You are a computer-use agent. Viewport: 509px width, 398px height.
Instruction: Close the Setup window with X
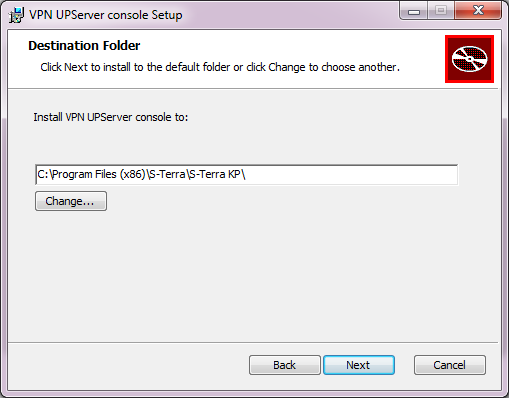(478, 11)
